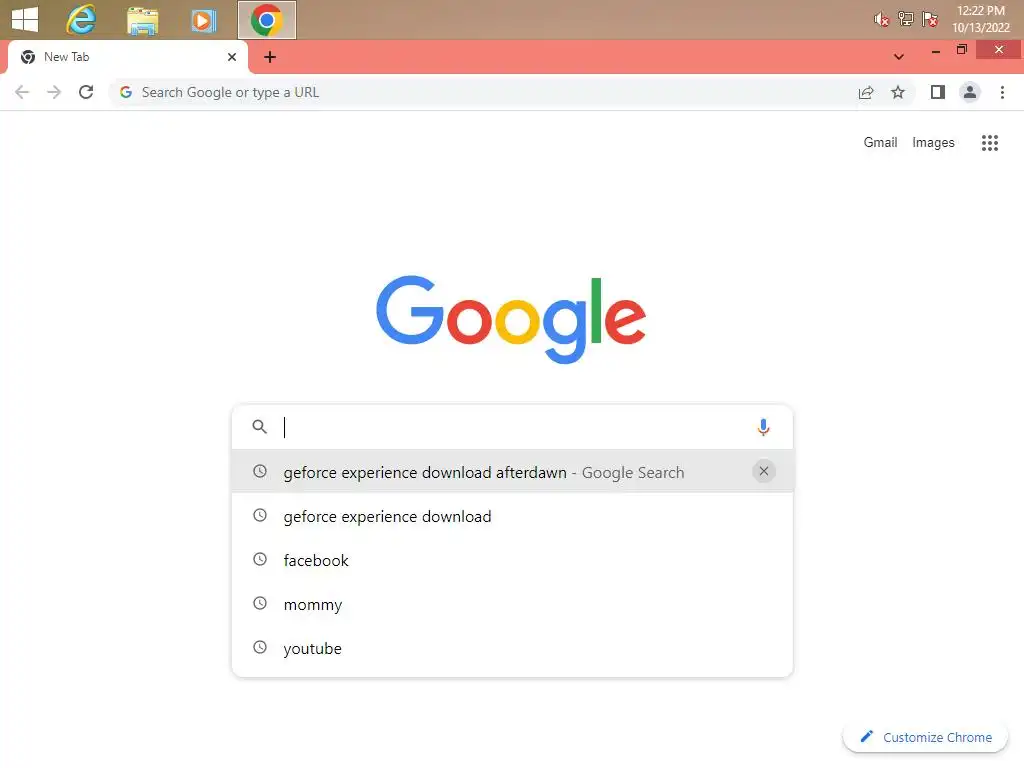1024x768 pixels.
Task: Open the Gmail link
Action: (x=880, y=142)
